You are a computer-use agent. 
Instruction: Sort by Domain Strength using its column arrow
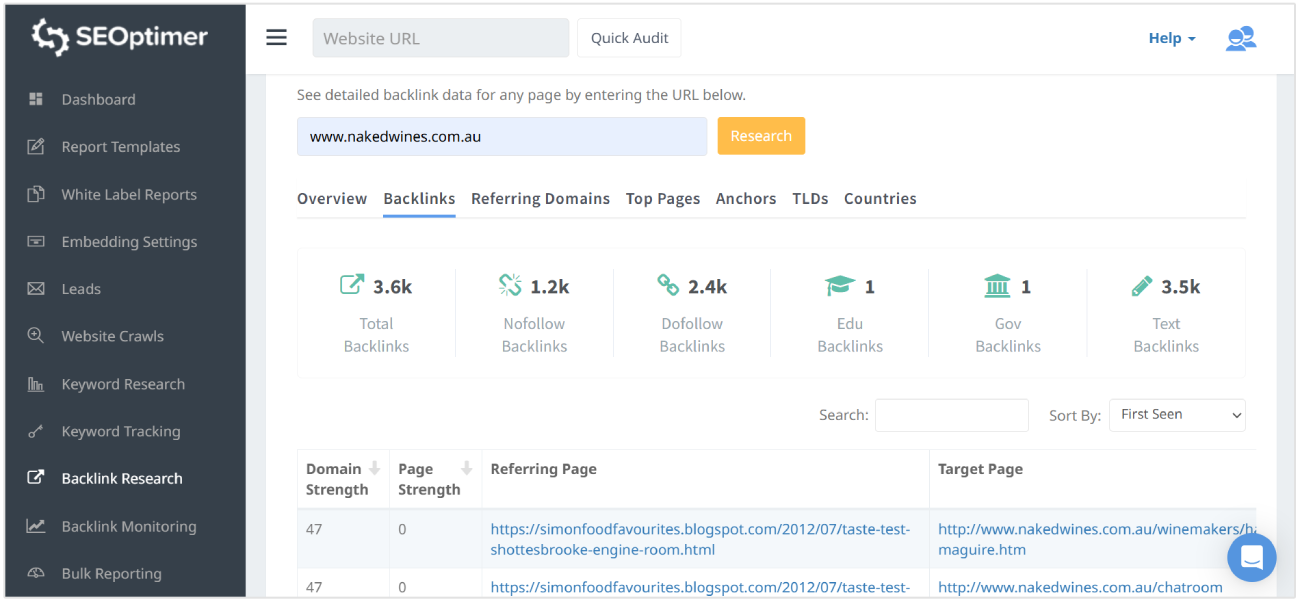[x=374, y=468]
